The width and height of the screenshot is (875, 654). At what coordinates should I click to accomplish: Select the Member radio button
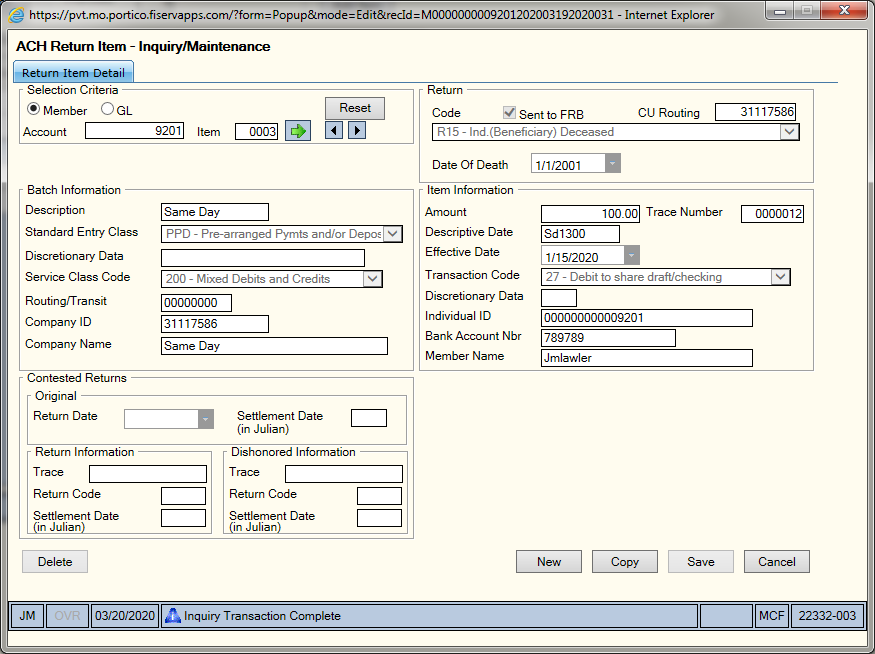pyautogui.click(x=33, y=109)
